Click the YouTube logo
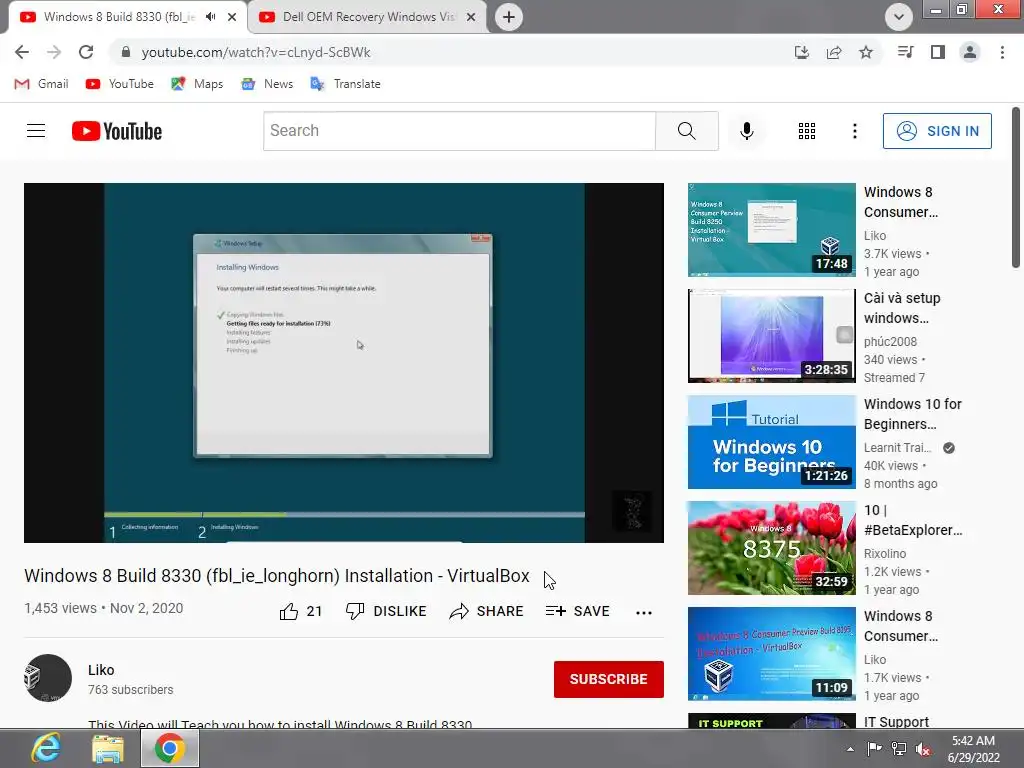1024x768 pixels. [x=117, y=131]
